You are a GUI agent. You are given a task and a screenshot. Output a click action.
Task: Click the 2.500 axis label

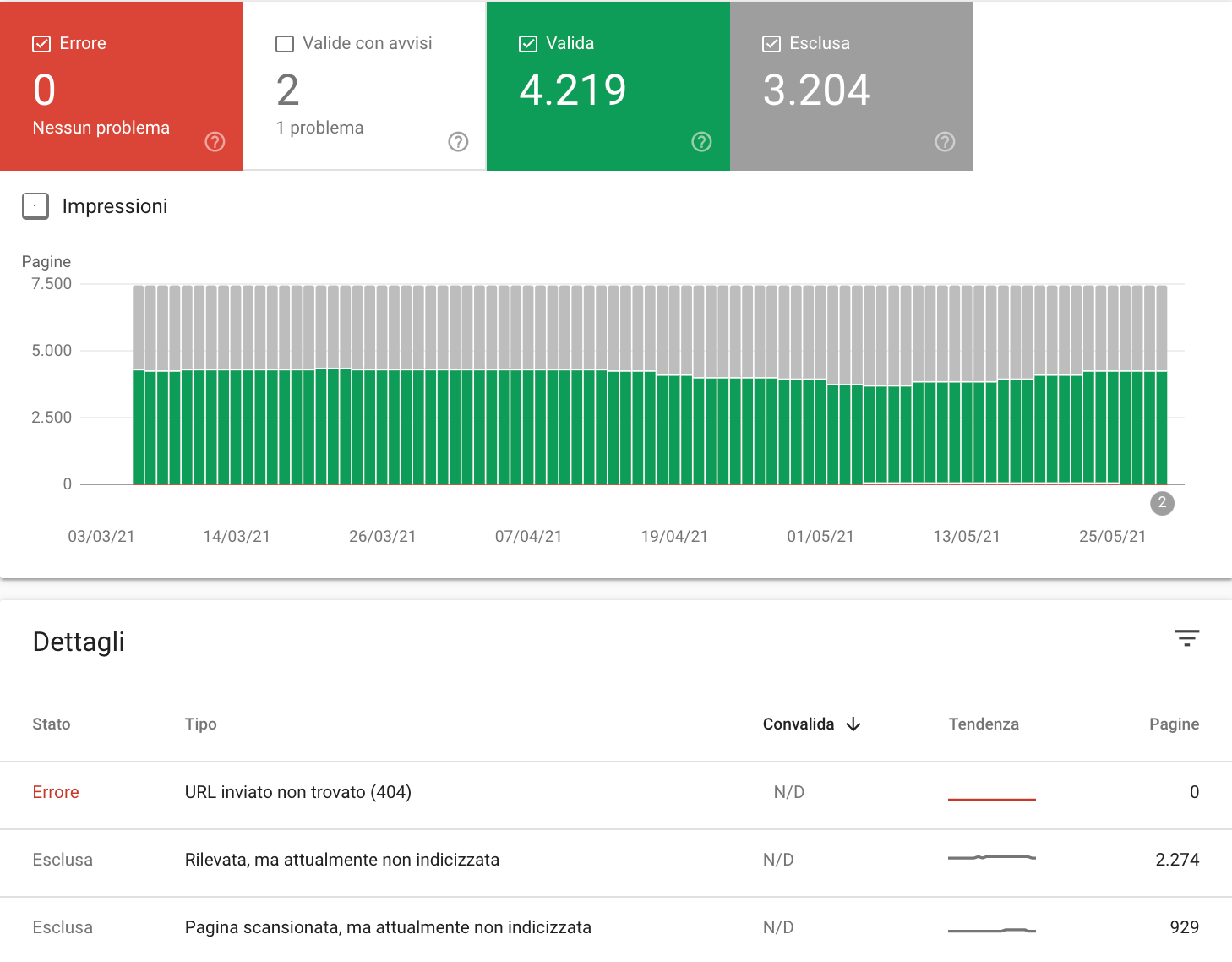coord(52,418)
